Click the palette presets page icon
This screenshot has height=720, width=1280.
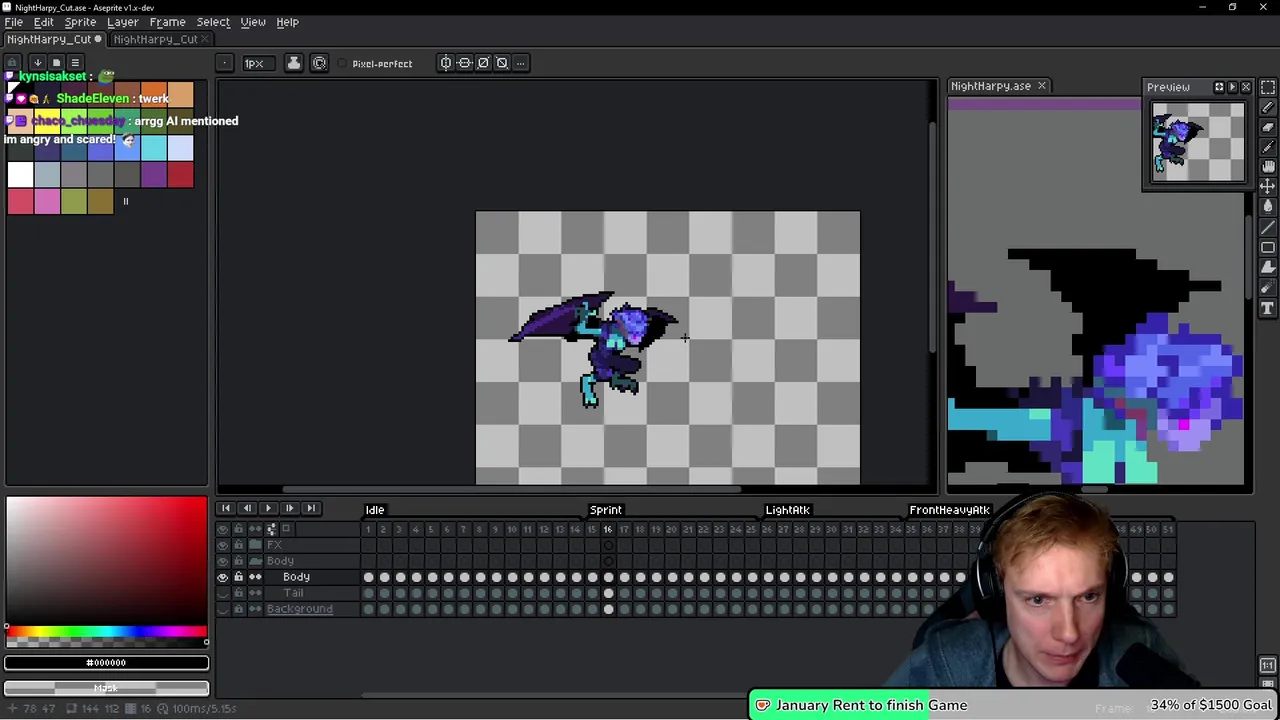point(56,62)
